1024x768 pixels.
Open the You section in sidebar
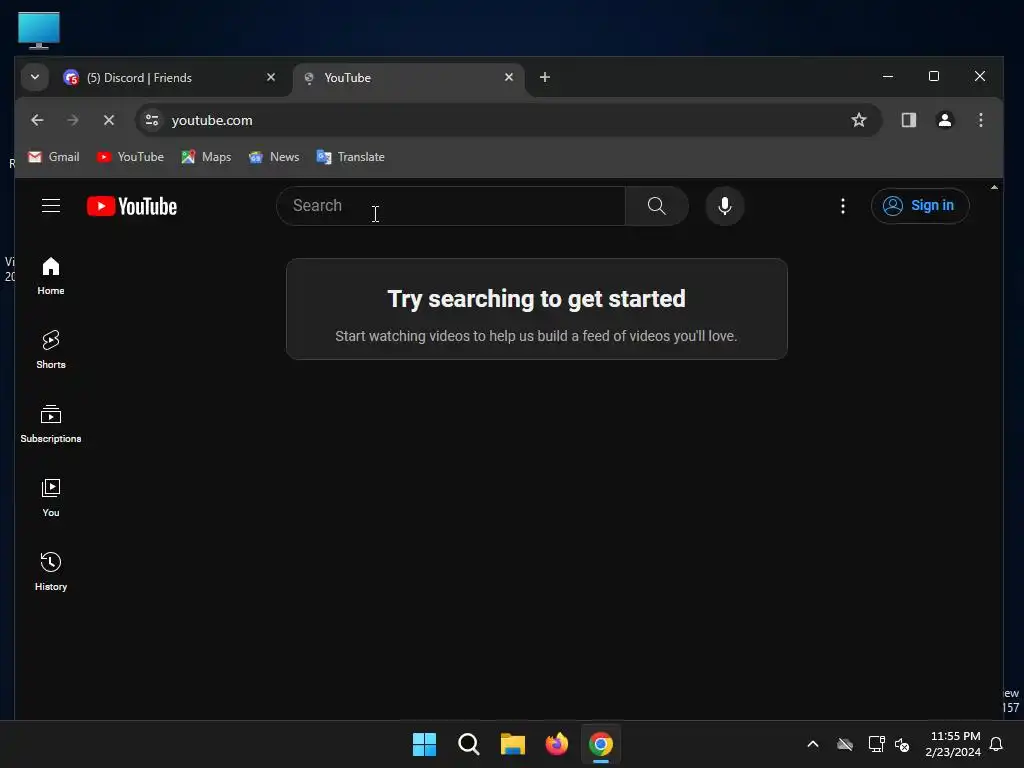51,498
